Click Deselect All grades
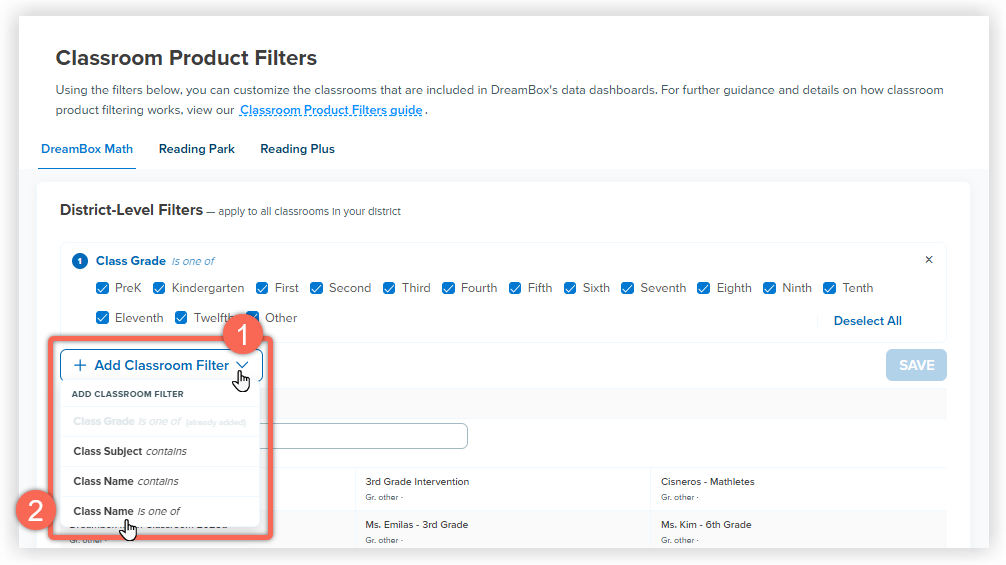This screenshot has width=1006, height=565. click(x=867, y=321)
